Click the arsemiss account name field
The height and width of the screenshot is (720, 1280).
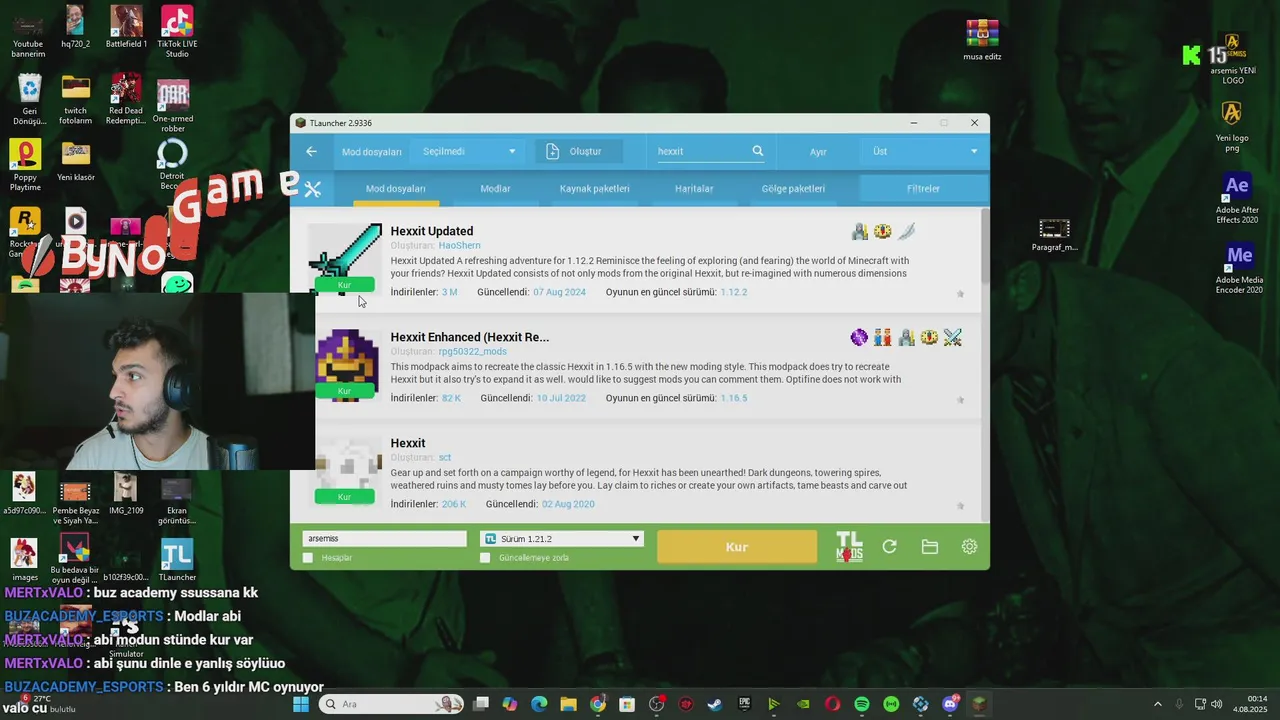pyautogui.click(x=384, y=539)
